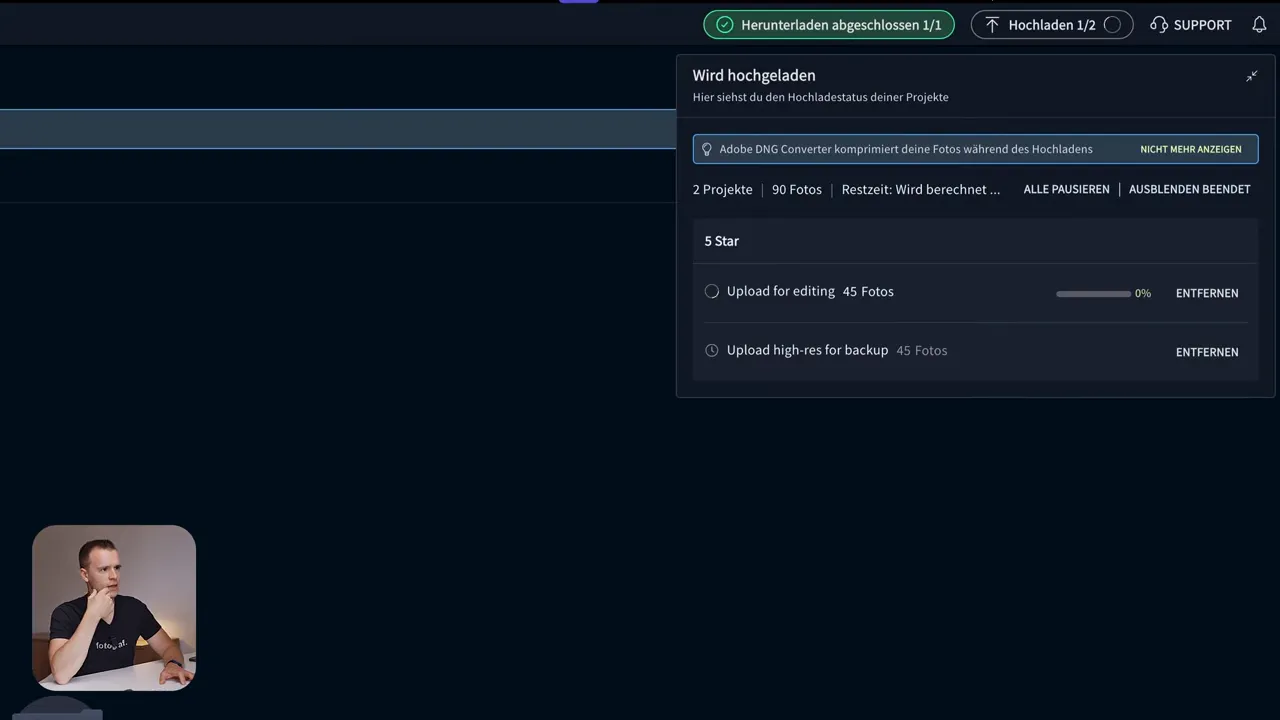
Task: Click the 0% upload progress bar
Action: click(x=1093, y=293)
